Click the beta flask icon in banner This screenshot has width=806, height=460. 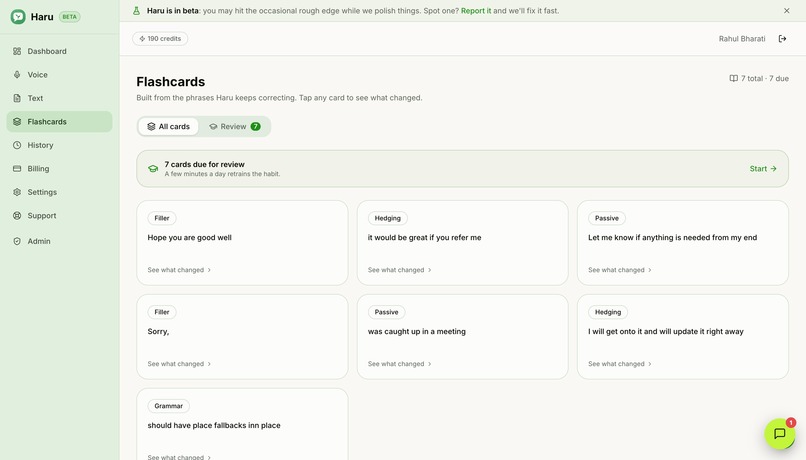tap(136, 11)
